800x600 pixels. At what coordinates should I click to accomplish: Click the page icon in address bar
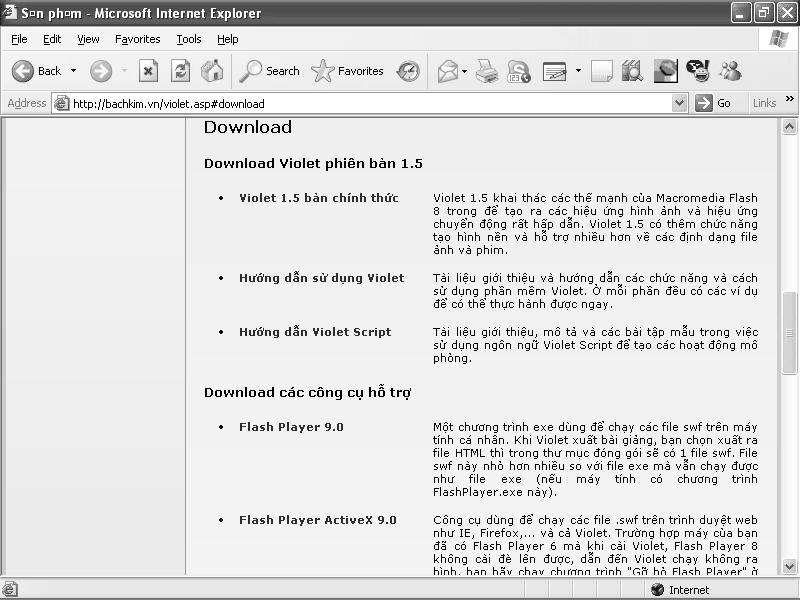61,104
